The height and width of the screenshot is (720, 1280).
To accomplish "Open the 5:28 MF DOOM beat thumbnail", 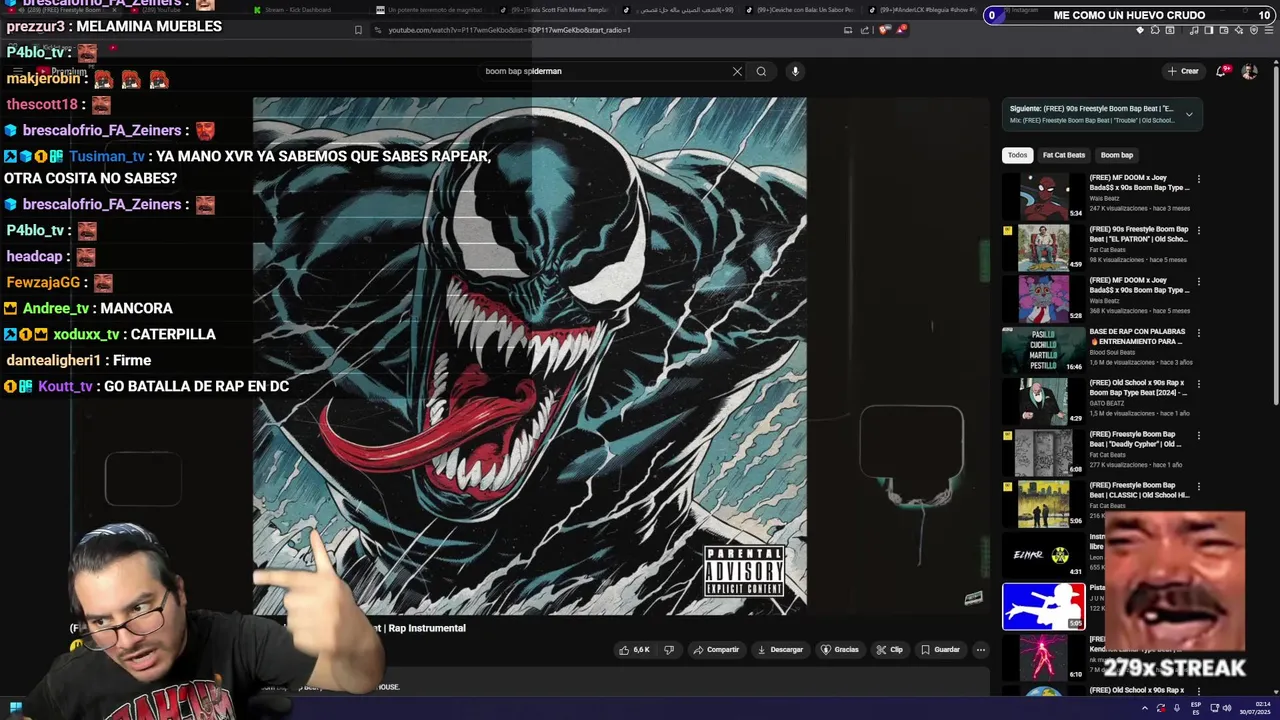I will (1043, 299).
